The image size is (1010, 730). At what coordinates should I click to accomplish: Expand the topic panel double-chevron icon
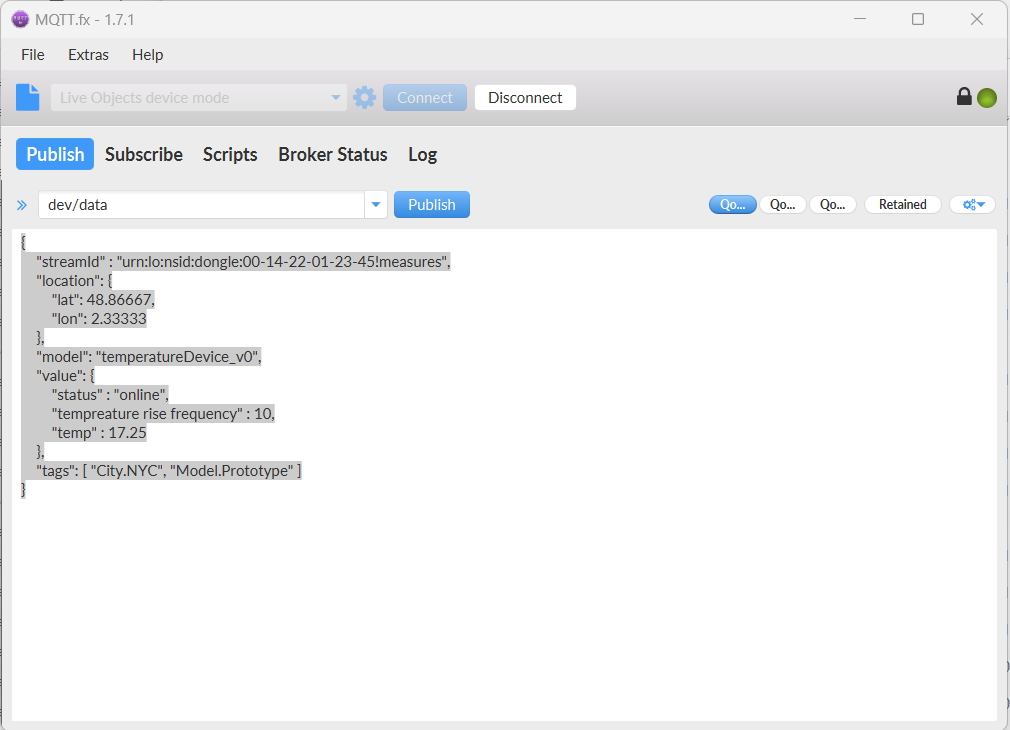click(x=22, y=205)
